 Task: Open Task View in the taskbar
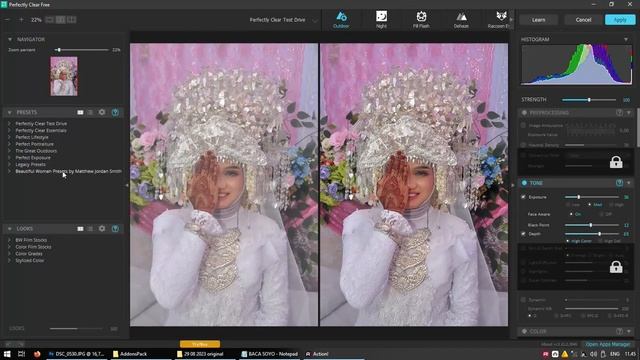21,354
